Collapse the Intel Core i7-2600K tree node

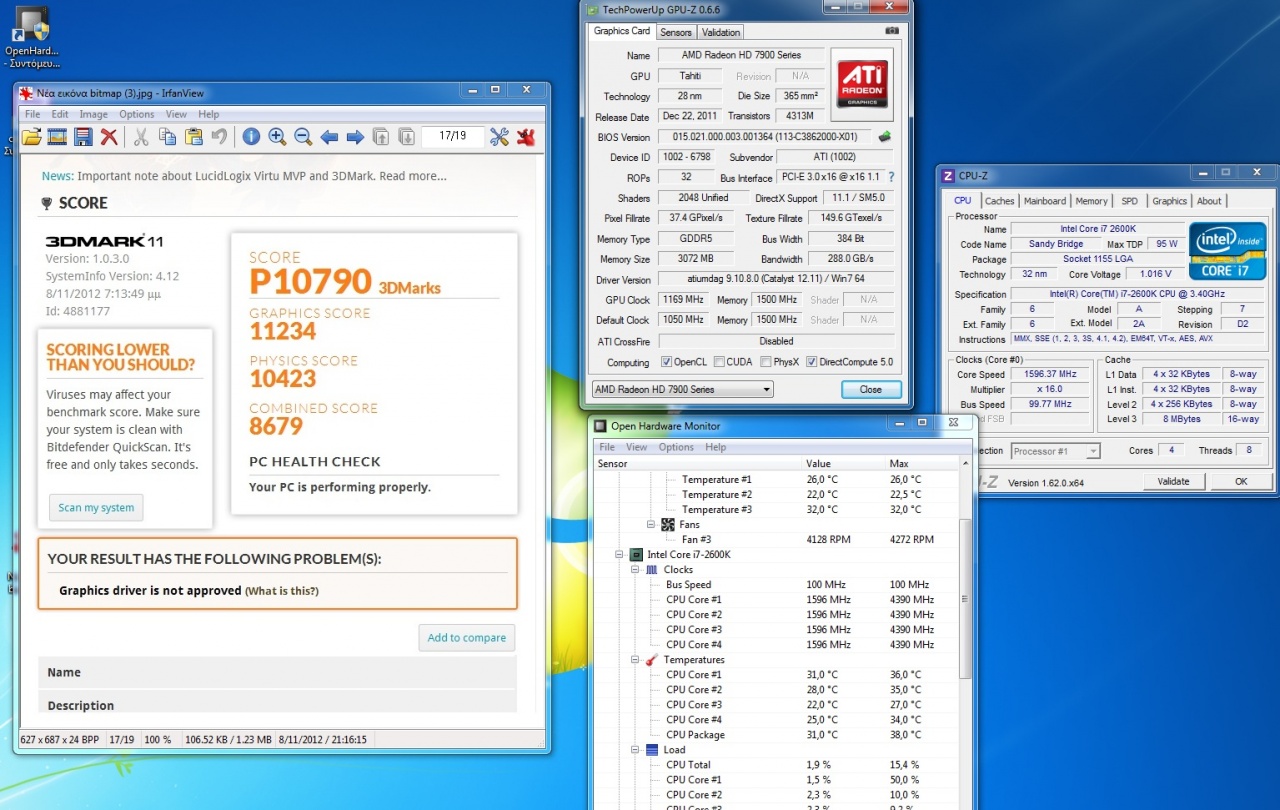point(619,554)
